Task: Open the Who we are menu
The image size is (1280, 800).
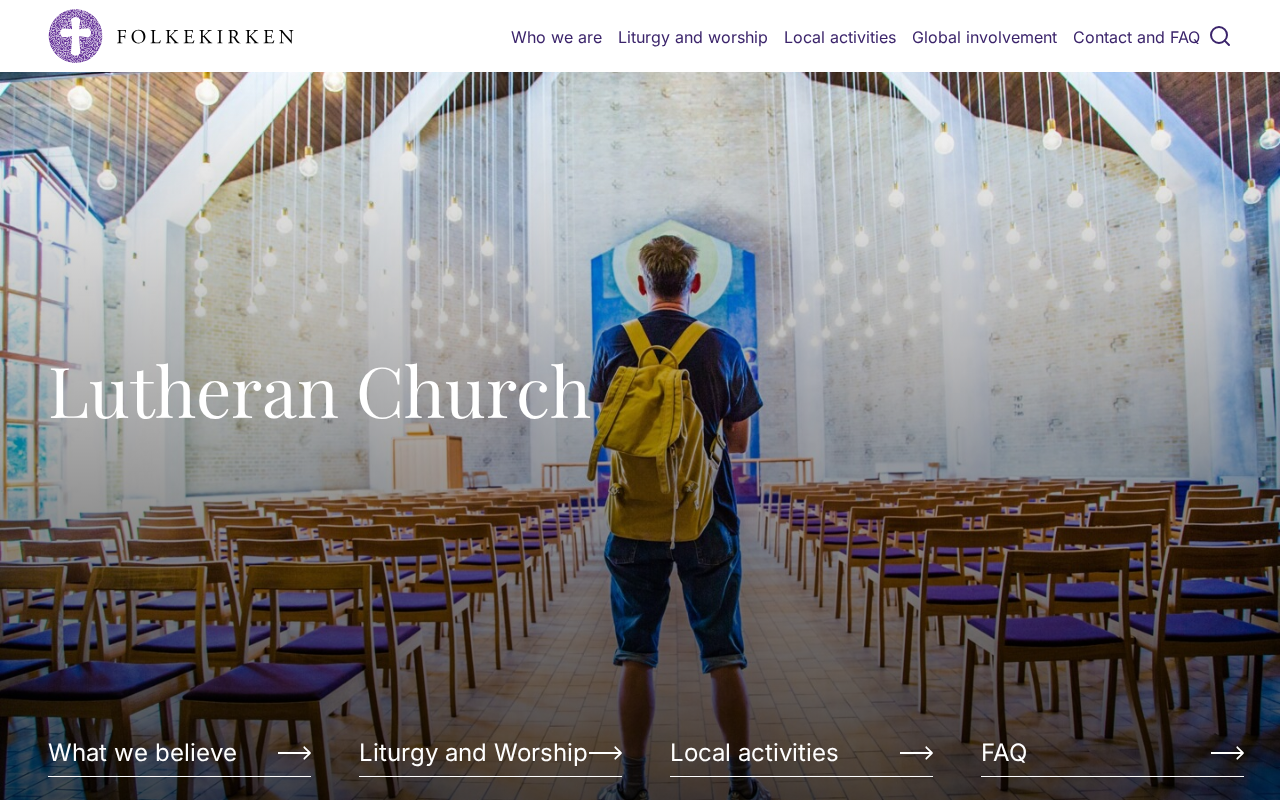Action: point(556,37)
